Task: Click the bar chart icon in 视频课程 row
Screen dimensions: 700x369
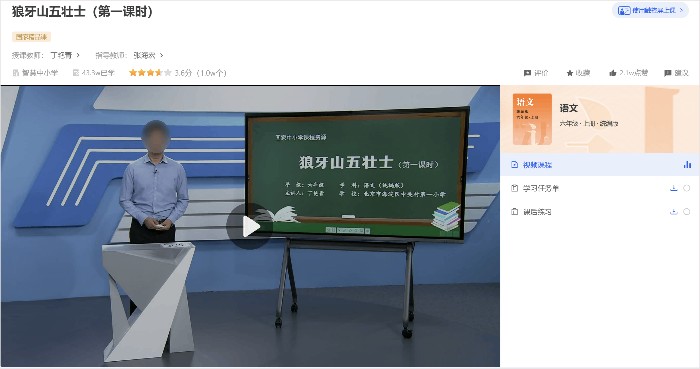Action: (x=687, y=165)
